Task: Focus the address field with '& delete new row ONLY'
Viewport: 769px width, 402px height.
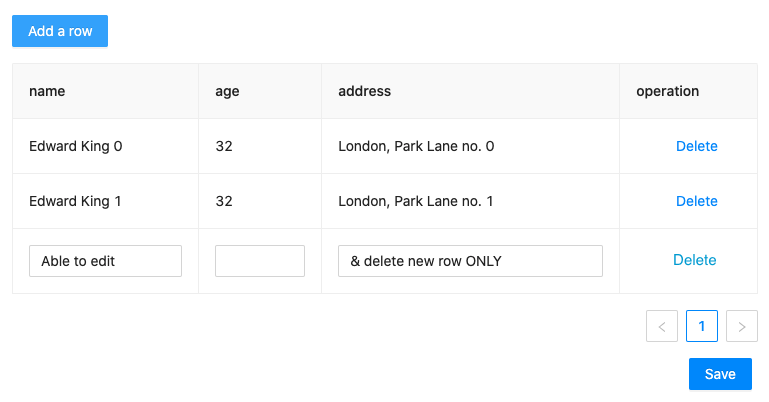Action: (x=470, y=261)
